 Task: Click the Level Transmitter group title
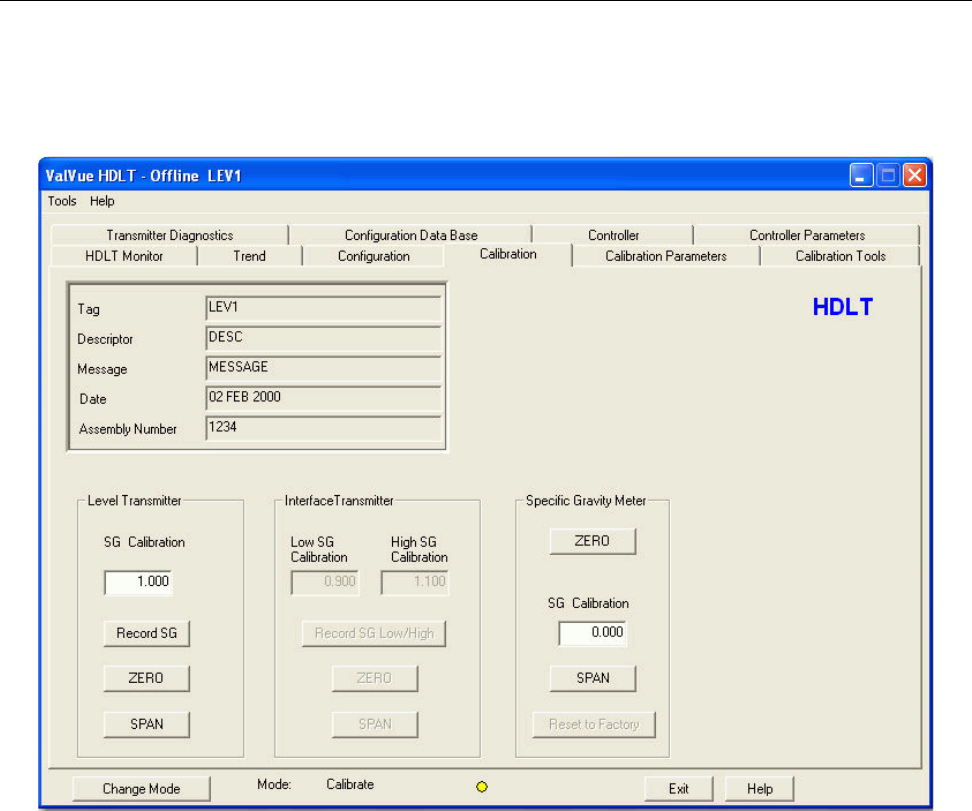tap(135, 500)
